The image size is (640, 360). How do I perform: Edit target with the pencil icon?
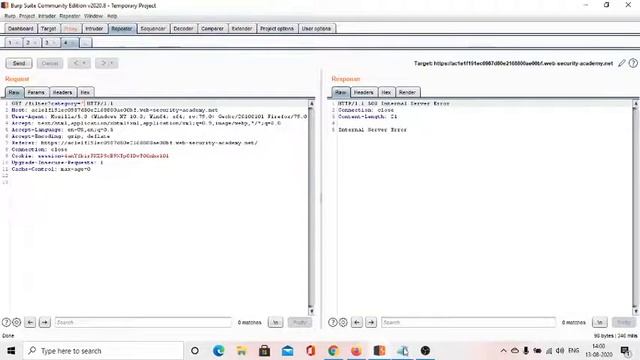pyautogui.click(x=622, y=63)
